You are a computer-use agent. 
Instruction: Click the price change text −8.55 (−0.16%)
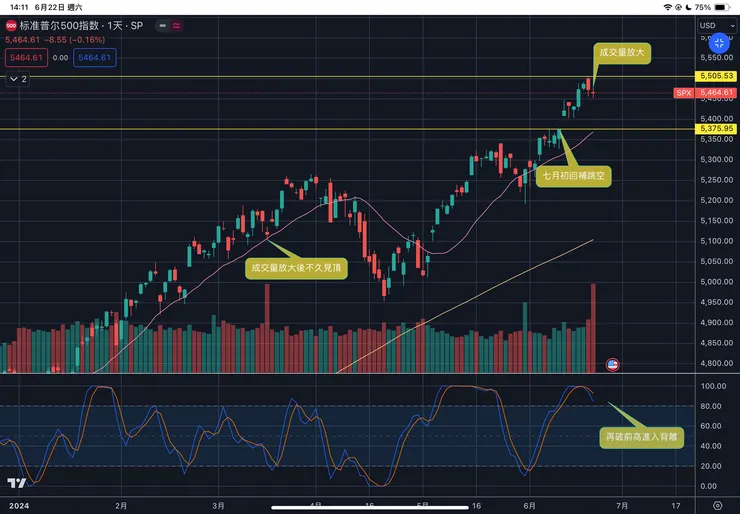74,40
